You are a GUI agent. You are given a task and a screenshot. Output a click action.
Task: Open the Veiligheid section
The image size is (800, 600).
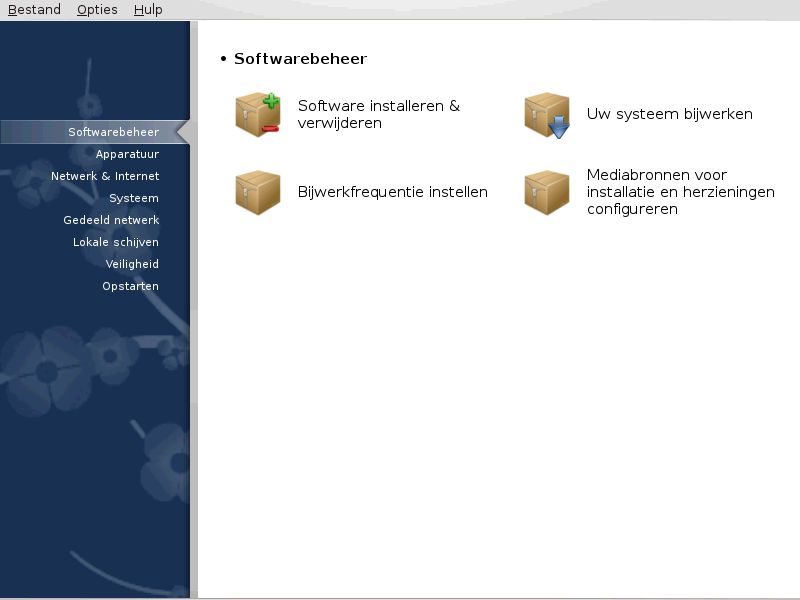click(x=132, y=264)
